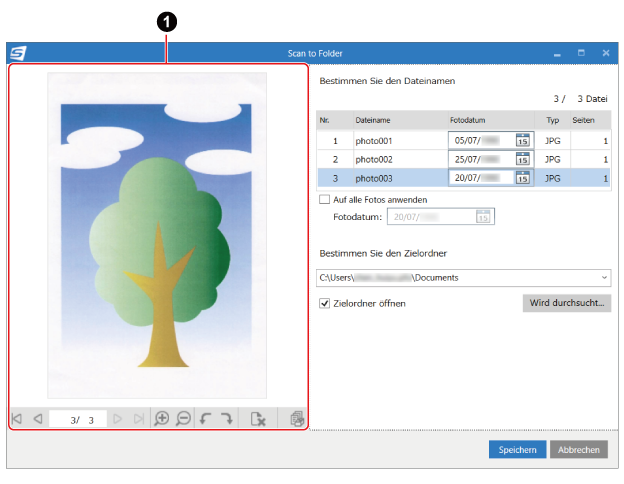Image resolution: width=624 pixels, height=484 pixels.
Task: Click the page number field showing 3/ 3
Action: [x=78, y=419]
